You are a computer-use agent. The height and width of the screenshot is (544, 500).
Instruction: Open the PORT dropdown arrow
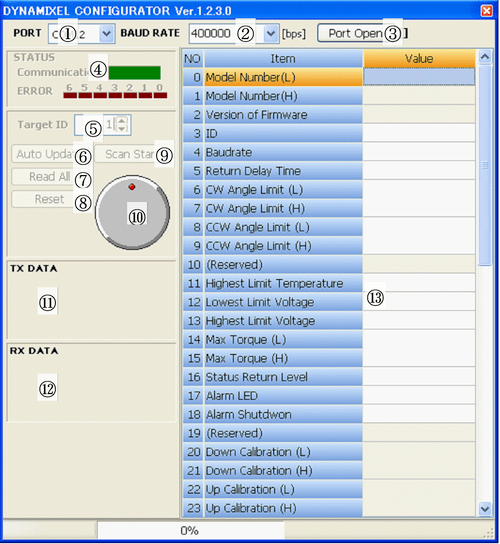pyautogui.click(x=106, y=34)
